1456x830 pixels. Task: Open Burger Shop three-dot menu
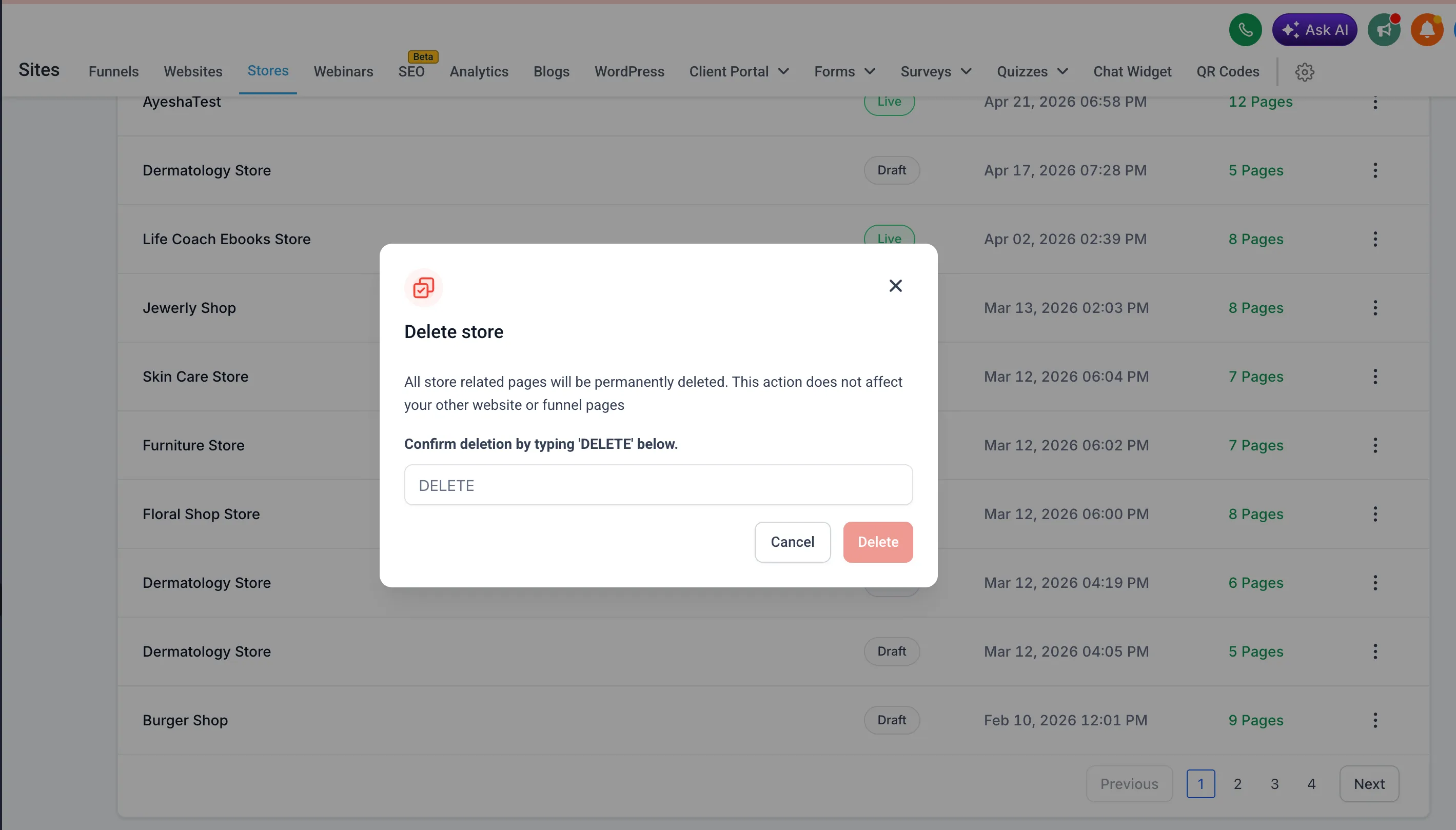1375,720
